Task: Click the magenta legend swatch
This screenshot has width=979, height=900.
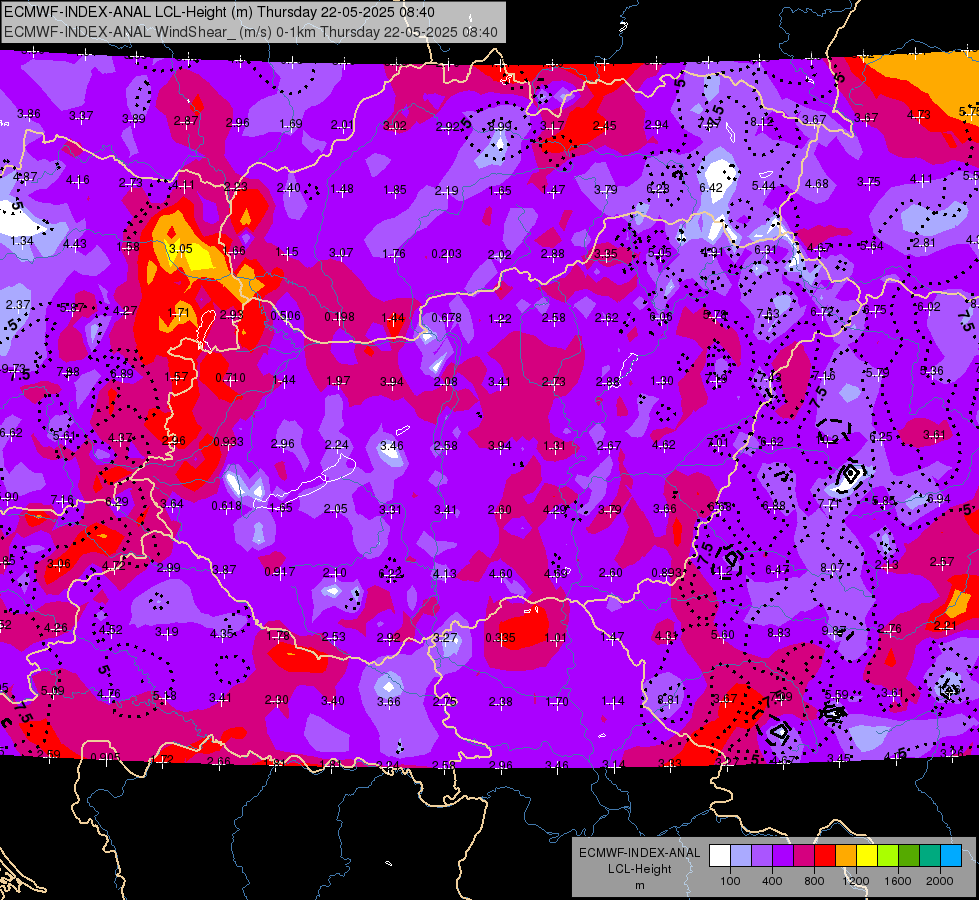Action: (x=804, y=856)
